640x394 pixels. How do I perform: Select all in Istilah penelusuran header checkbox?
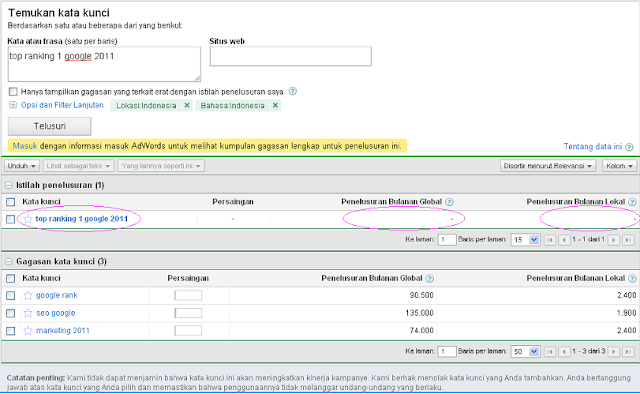[11, 202]
